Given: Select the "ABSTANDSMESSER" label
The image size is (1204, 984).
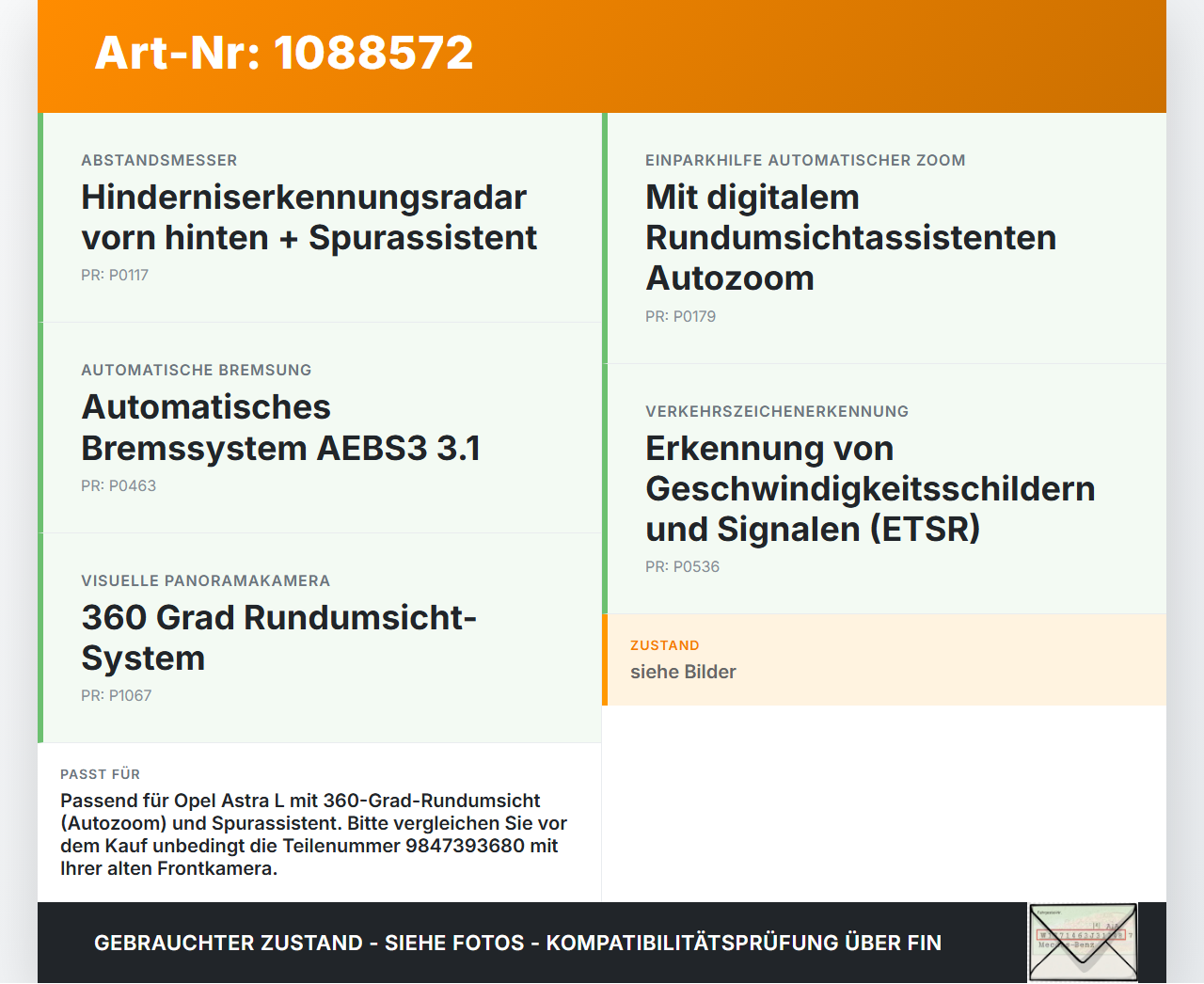Looking at the screenshot, I should tap(159, 161).
